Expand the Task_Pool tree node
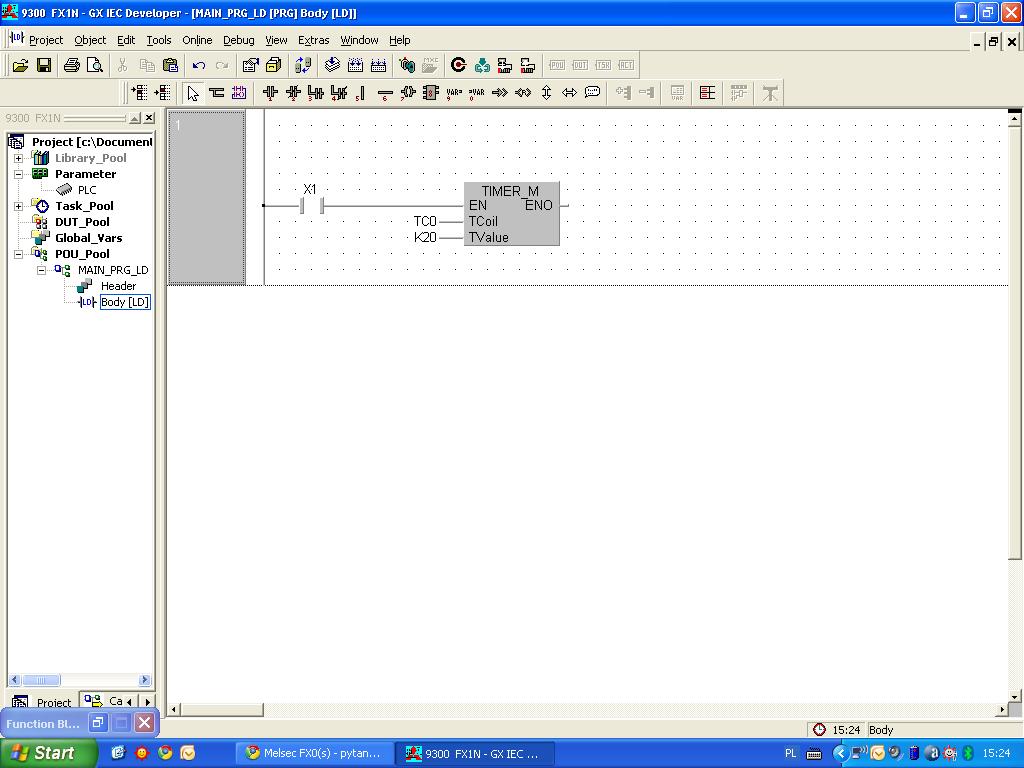 click(18, 206)
